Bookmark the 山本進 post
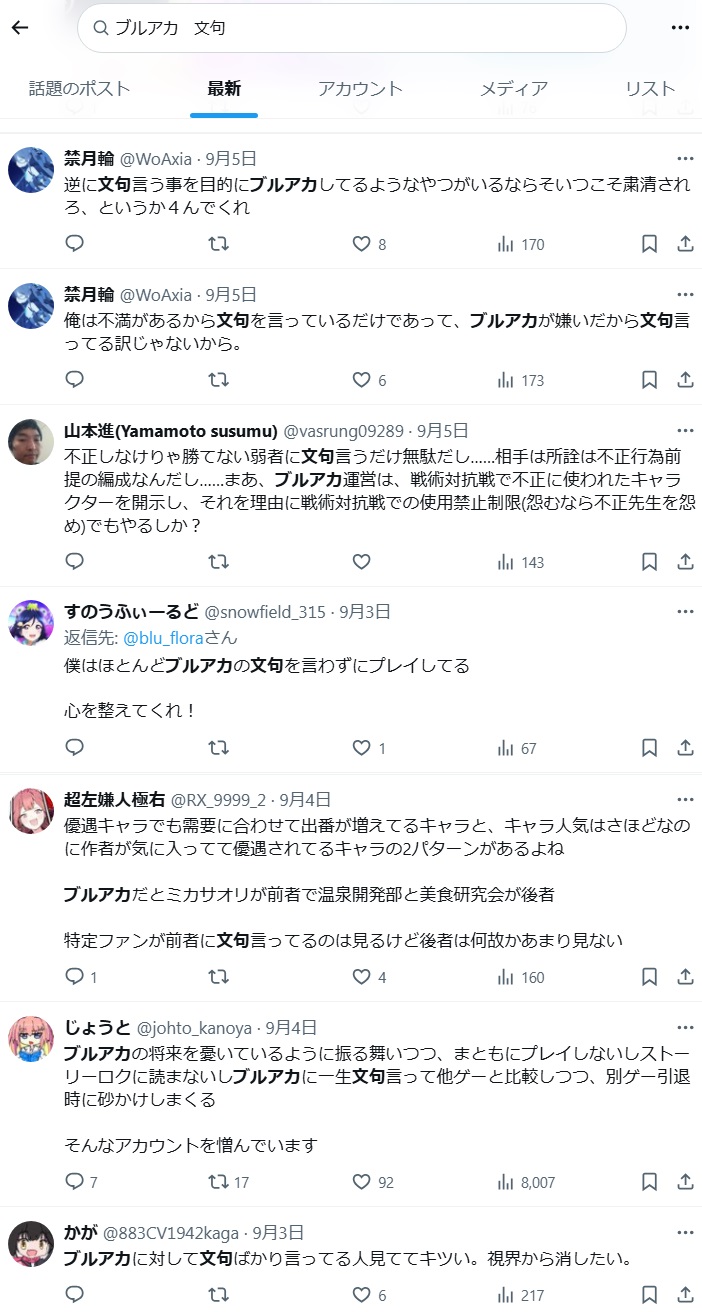Image resolution: width=702 pixels, height=1312 pixels. pyautogui.click(x=649, y=562)
